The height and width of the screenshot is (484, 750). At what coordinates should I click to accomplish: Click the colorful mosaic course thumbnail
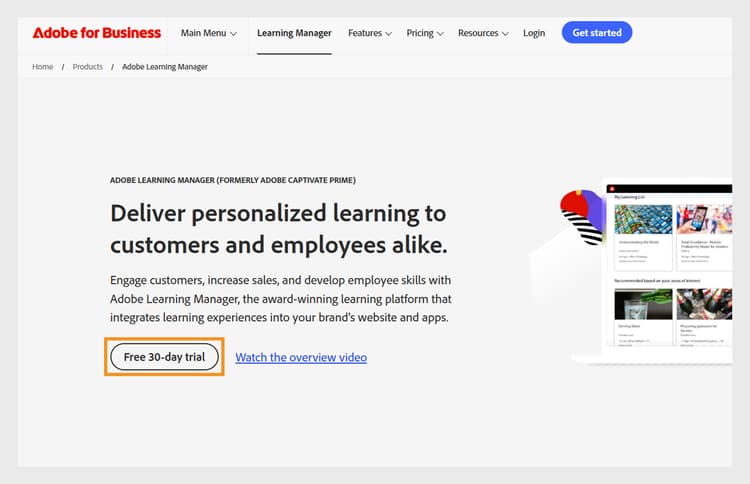click(x=643, y=220)
